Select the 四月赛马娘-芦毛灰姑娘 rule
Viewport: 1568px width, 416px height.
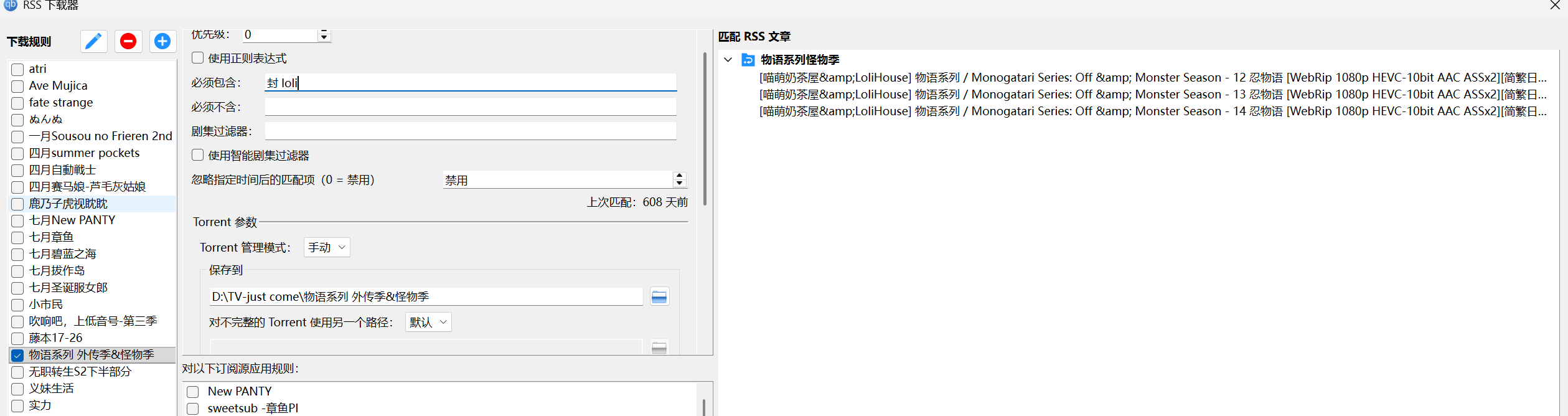pyautogui.click(x=87, y=187)
